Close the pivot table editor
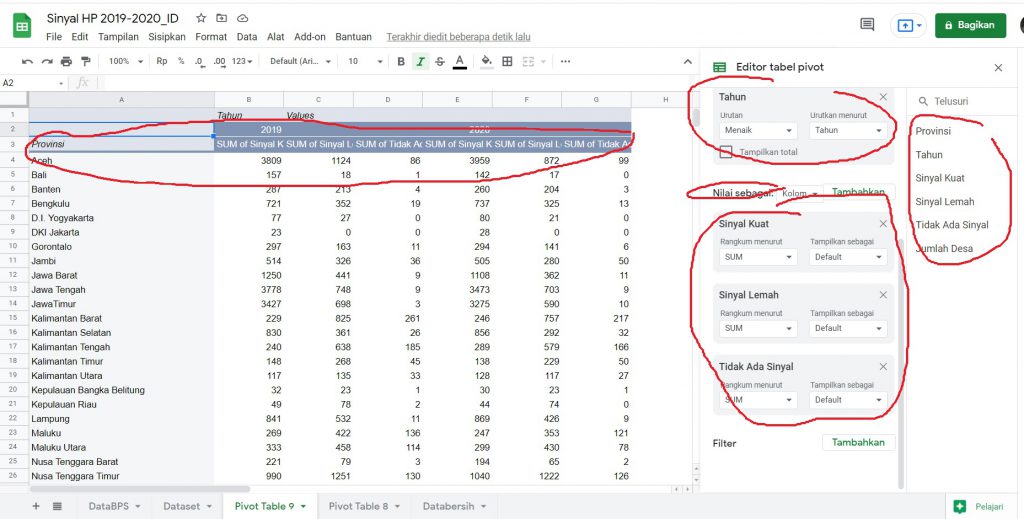Image resolution: width=1024 pixels, height=519 pixels. click(998, 67)
